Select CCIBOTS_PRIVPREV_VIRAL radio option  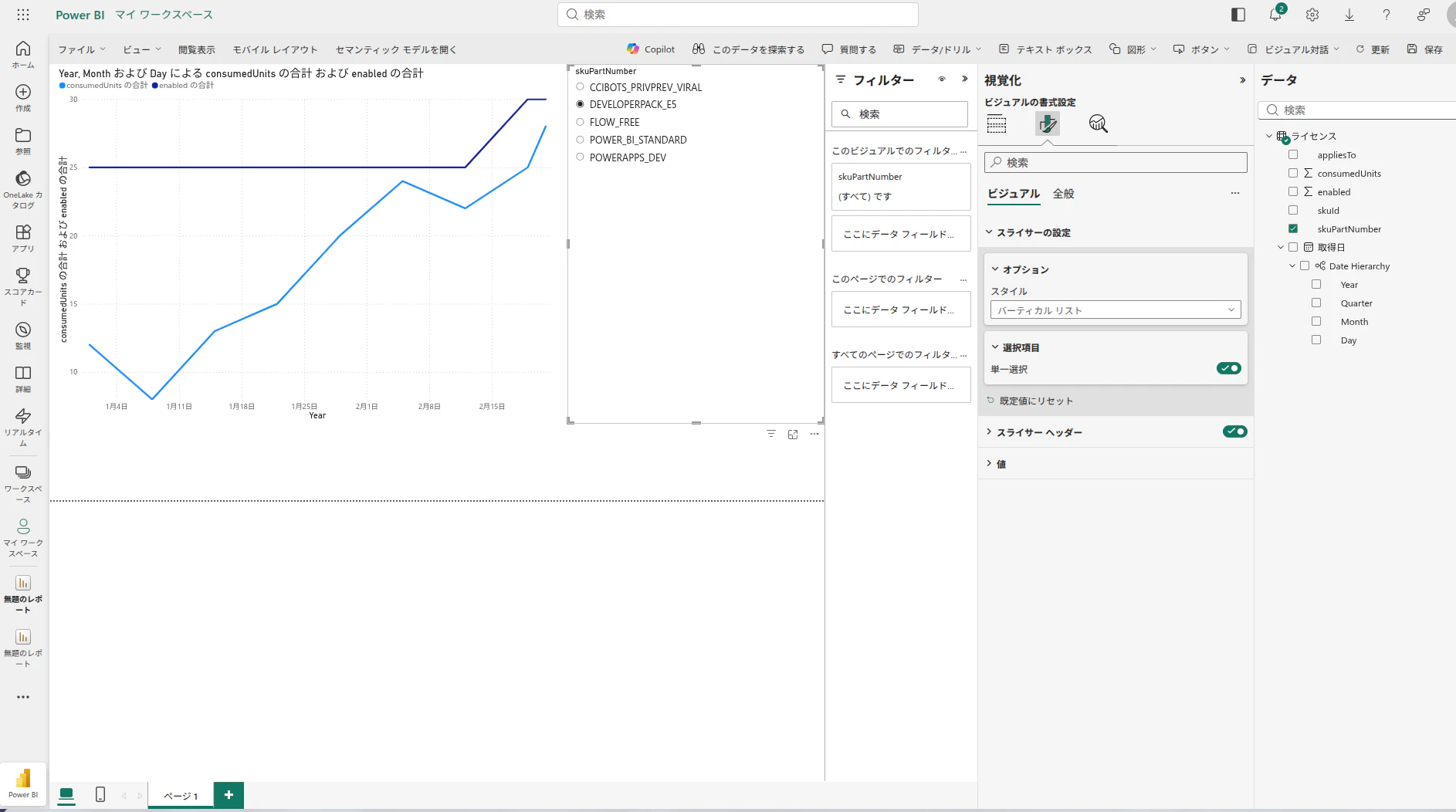click(581, 87)
